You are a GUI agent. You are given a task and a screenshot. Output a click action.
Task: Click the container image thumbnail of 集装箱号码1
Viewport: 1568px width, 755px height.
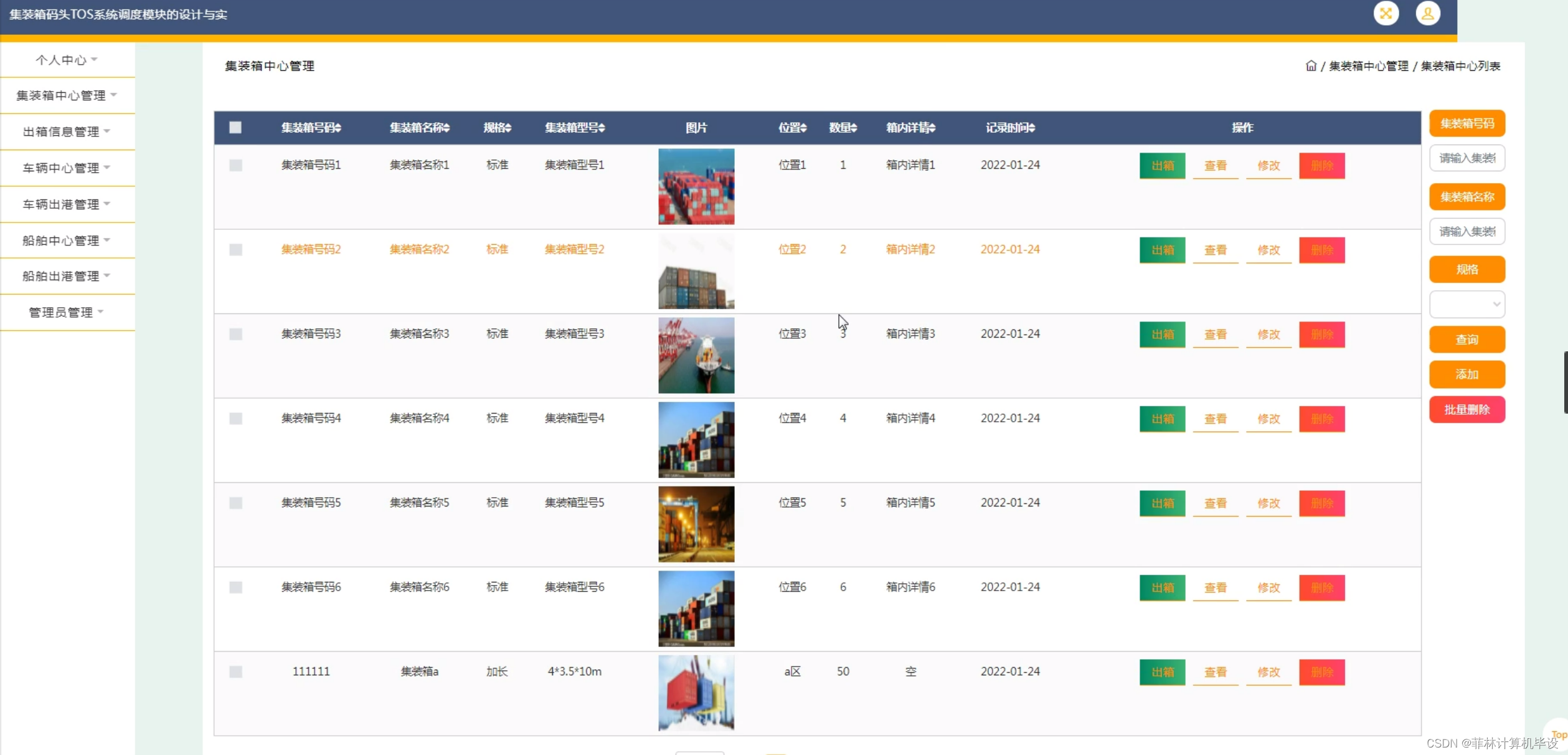coord(696,186)
